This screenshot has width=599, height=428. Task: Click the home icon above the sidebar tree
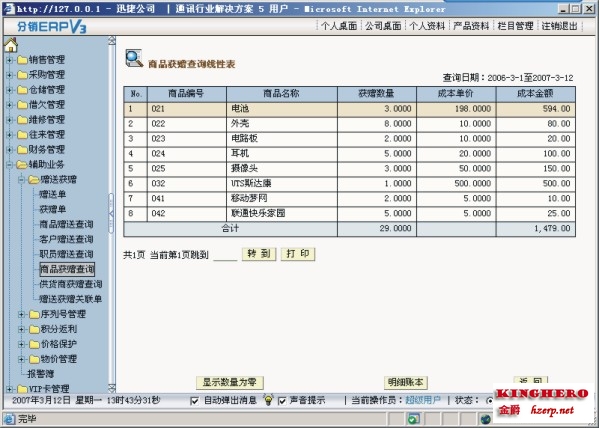pos(11,45)
